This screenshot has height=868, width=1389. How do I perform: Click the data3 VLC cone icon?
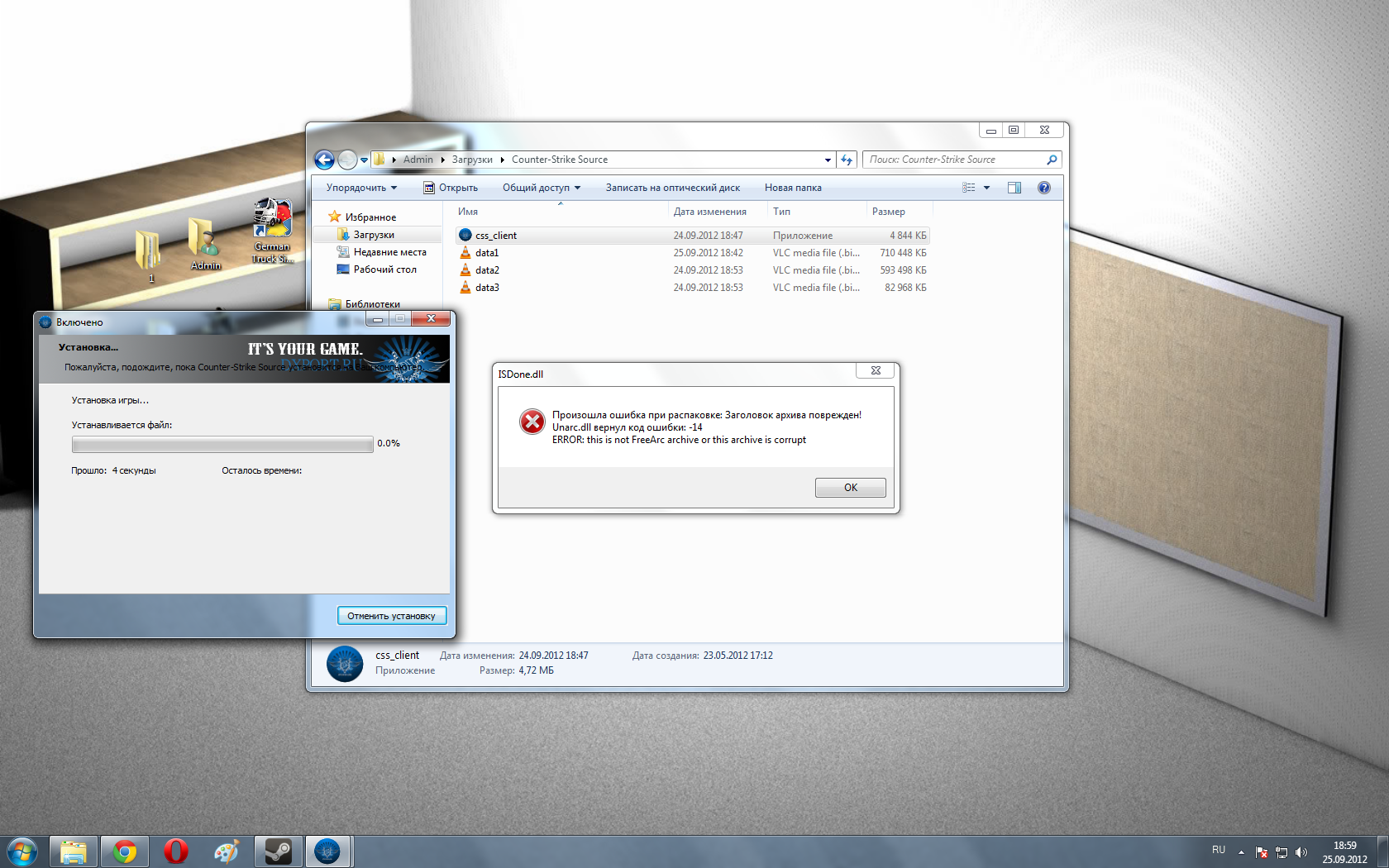click(x=465, y=287)
